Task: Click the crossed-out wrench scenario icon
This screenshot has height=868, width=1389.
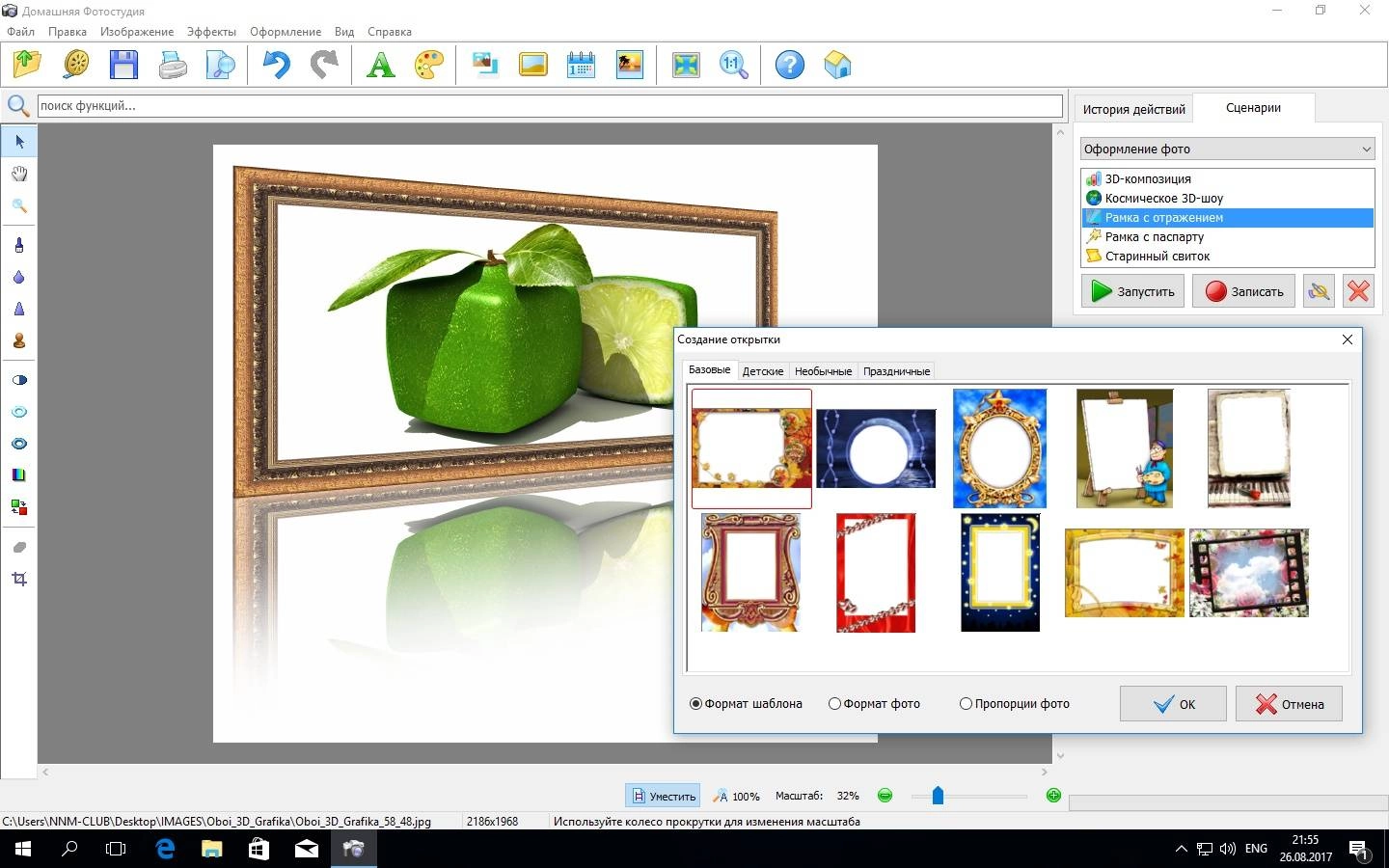Action: pyautogui.click(x=1319, y=291)
